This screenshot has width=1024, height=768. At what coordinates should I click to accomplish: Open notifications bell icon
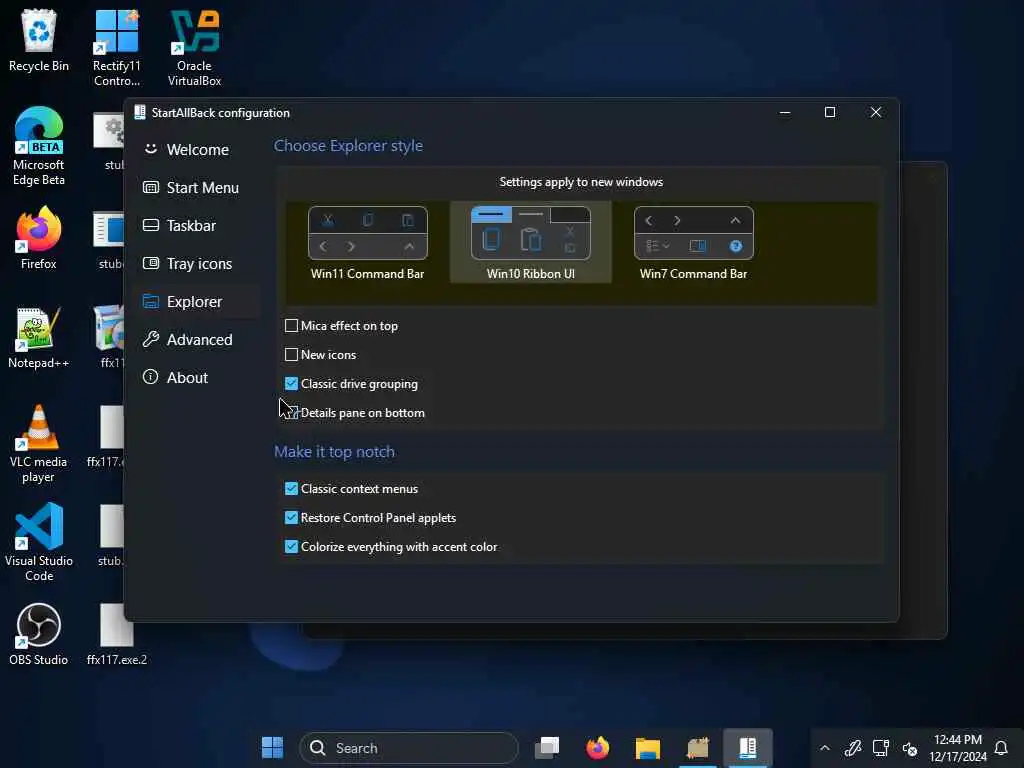1001,748
